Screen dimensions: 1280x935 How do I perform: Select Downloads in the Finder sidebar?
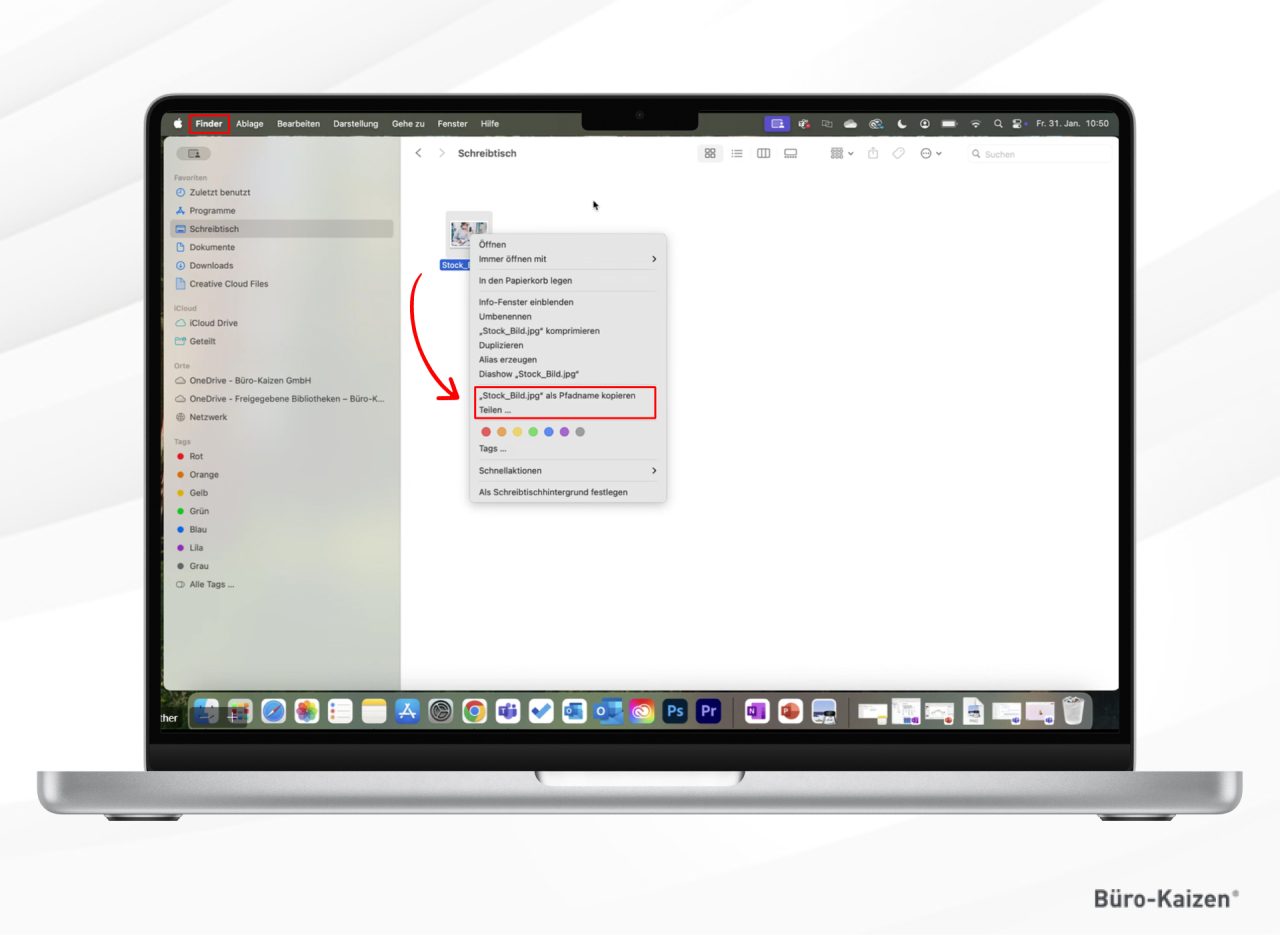point(211,266)
